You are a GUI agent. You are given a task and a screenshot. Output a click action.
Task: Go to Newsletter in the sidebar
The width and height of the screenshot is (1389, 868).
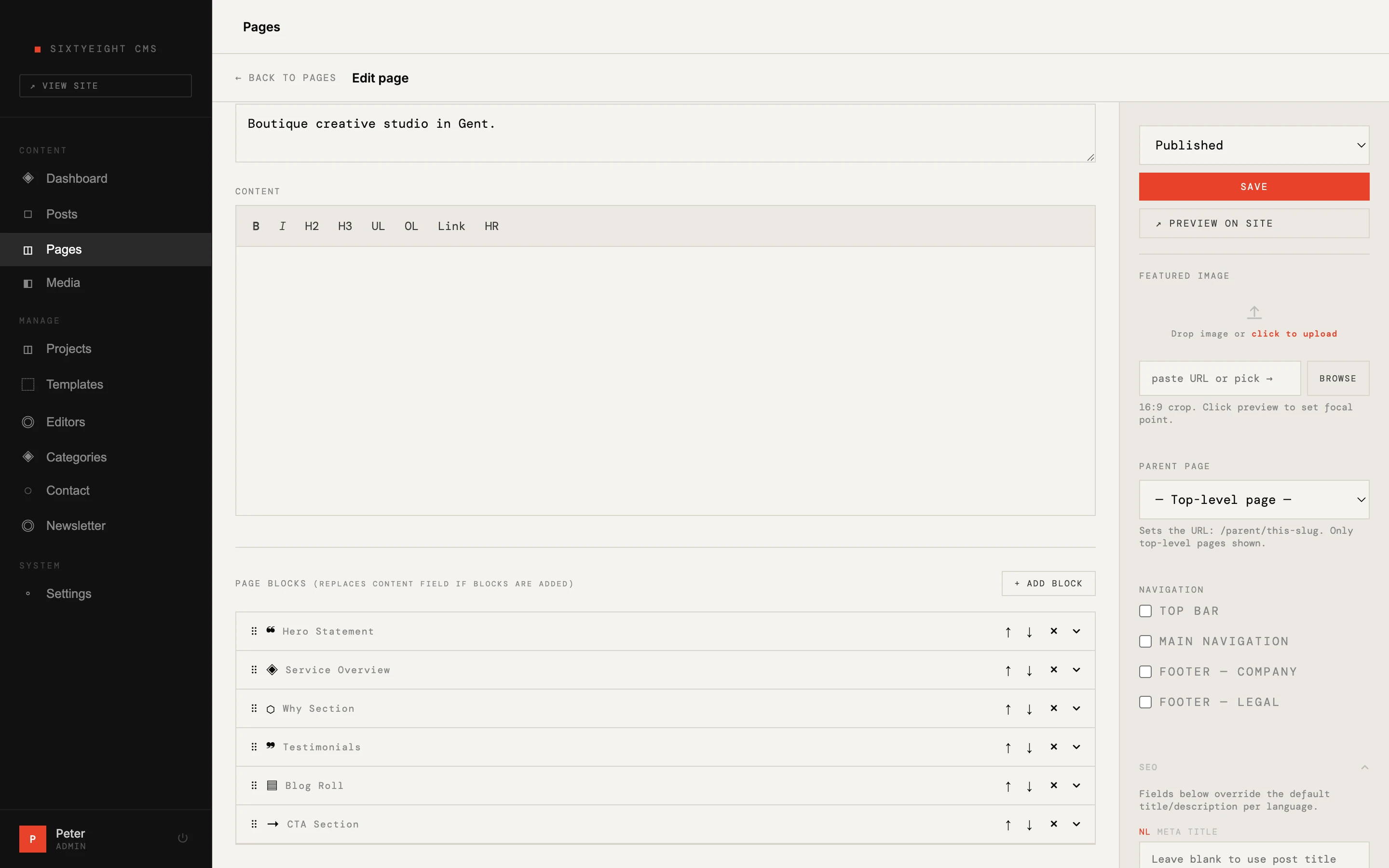[x=106, y=526]
